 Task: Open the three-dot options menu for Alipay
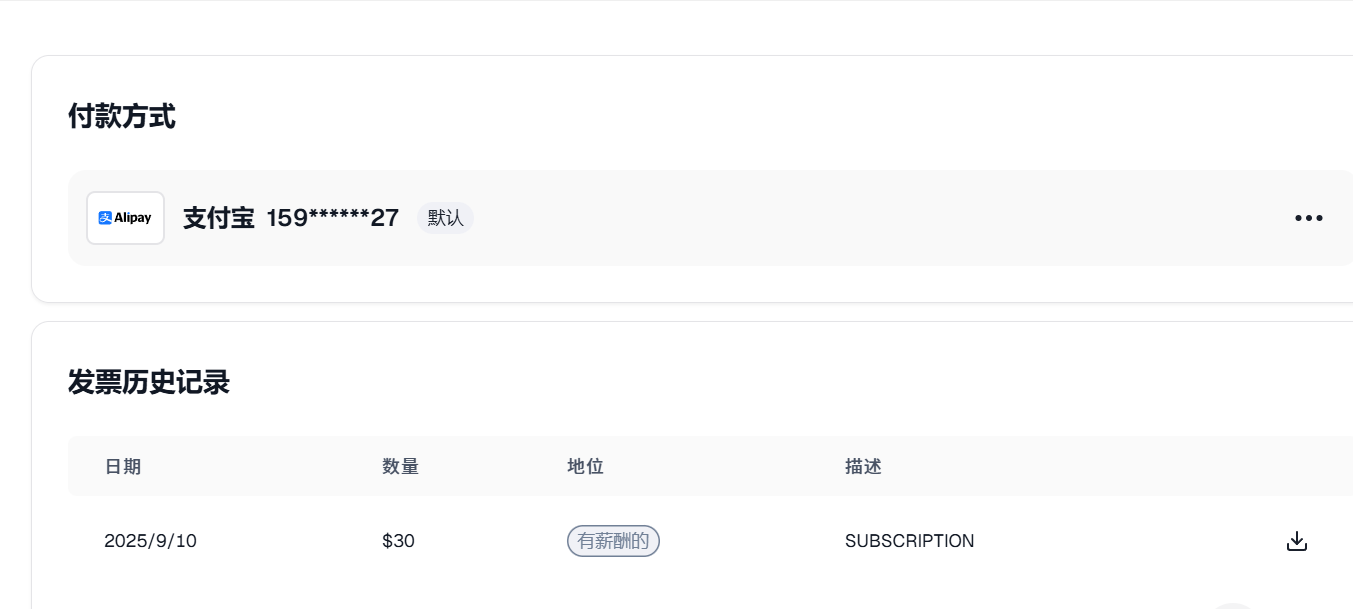pos(1308,218)
